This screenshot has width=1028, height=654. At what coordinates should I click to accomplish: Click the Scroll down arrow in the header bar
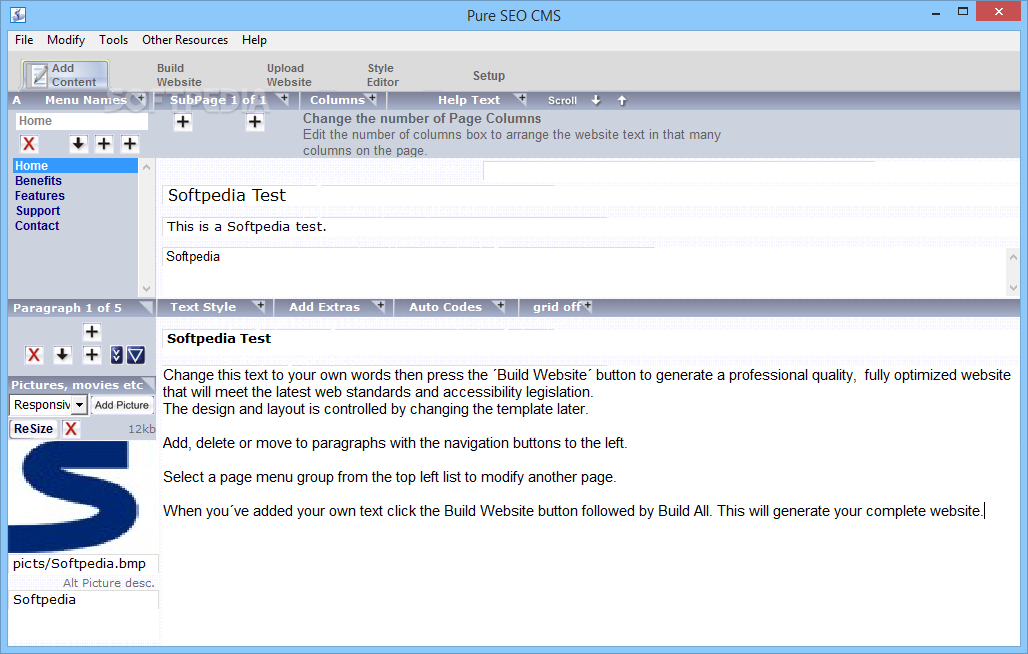coord(595,100)
